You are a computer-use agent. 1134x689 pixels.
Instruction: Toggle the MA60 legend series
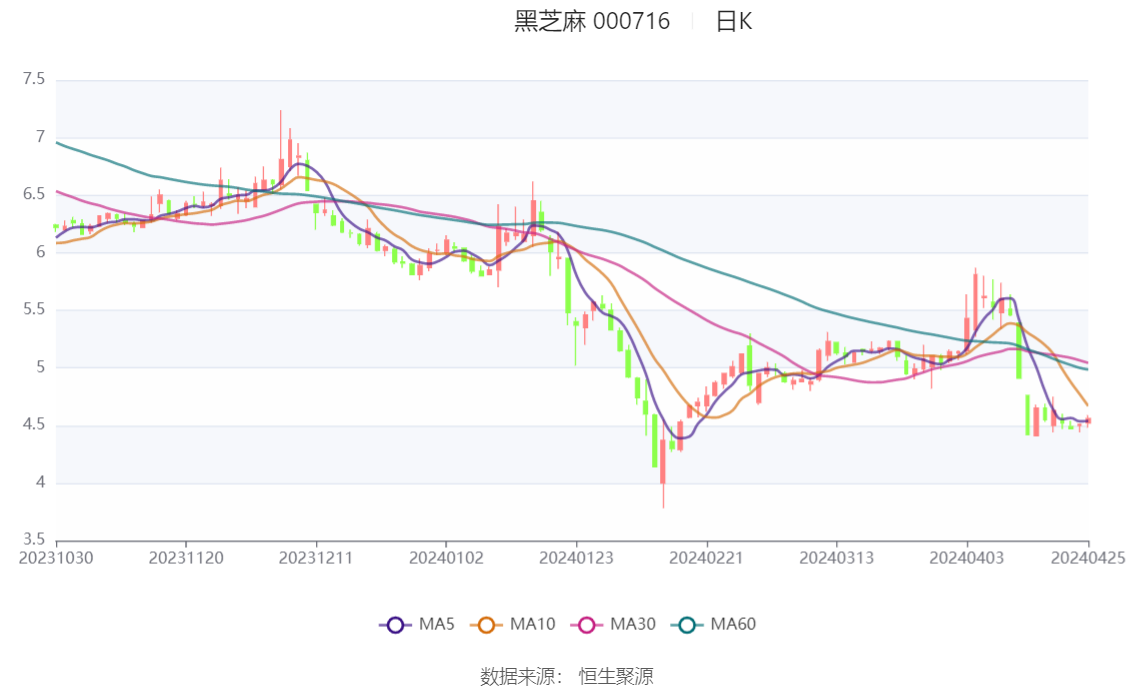[714, 625]
